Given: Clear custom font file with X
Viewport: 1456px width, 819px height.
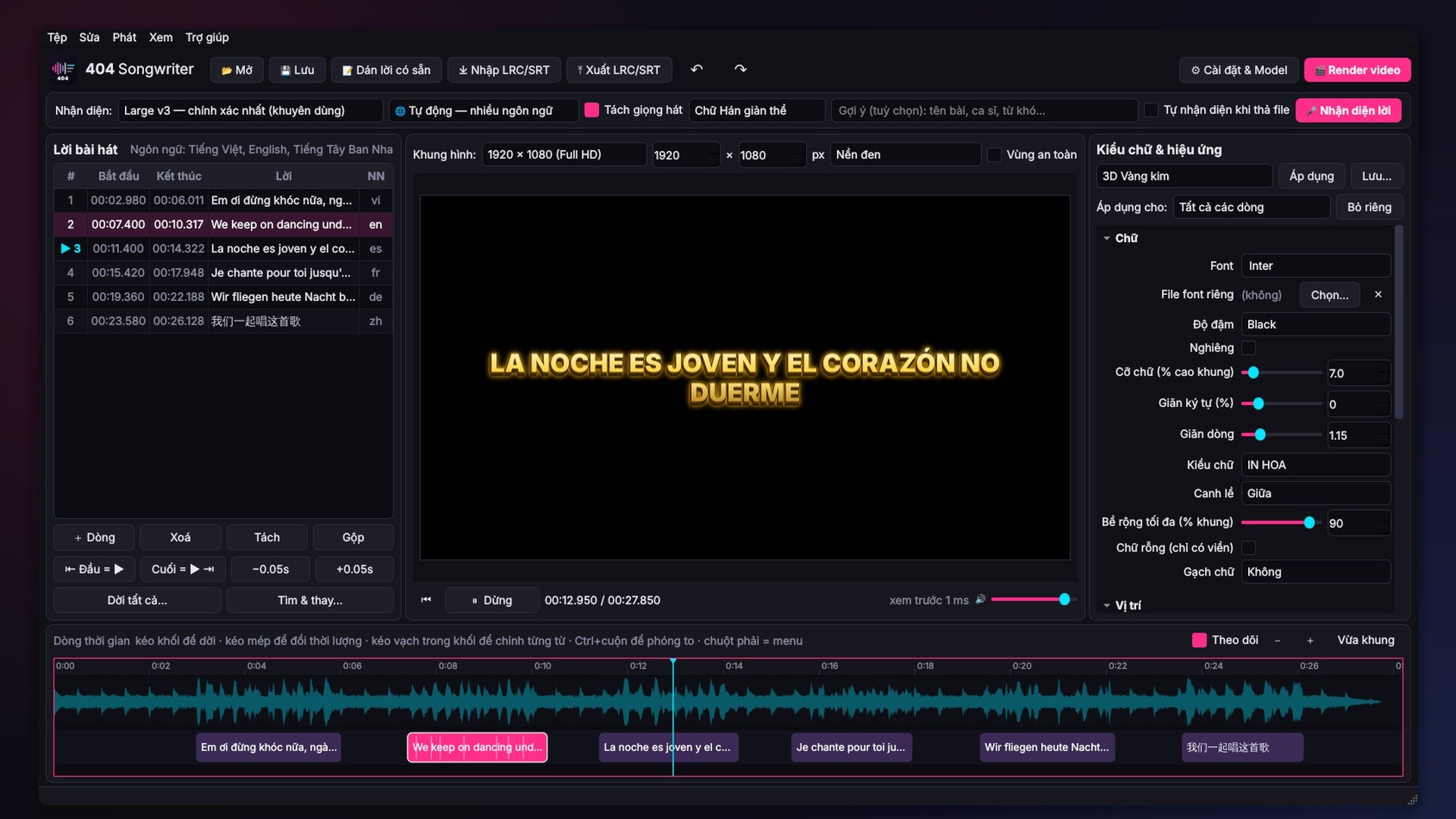Looking at the screenshot, I should tap(1378, 294).
